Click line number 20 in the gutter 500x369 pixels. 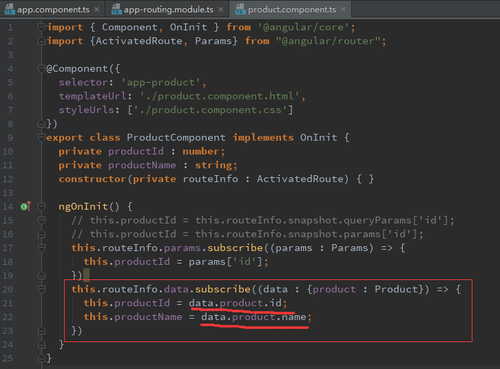(8, 289)
